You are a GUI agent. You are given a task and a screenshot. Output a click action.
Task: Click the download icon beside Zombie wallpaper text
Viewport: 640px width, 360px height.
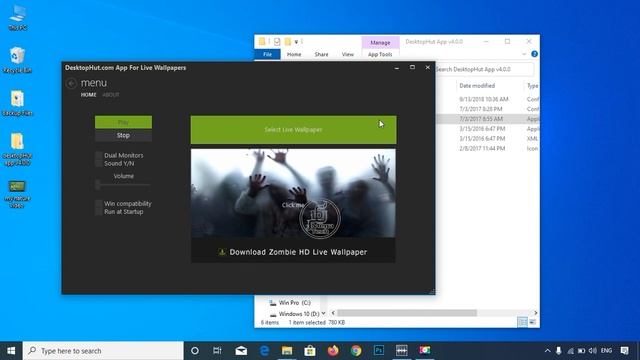pyautogui.click(x=222, y=252)
